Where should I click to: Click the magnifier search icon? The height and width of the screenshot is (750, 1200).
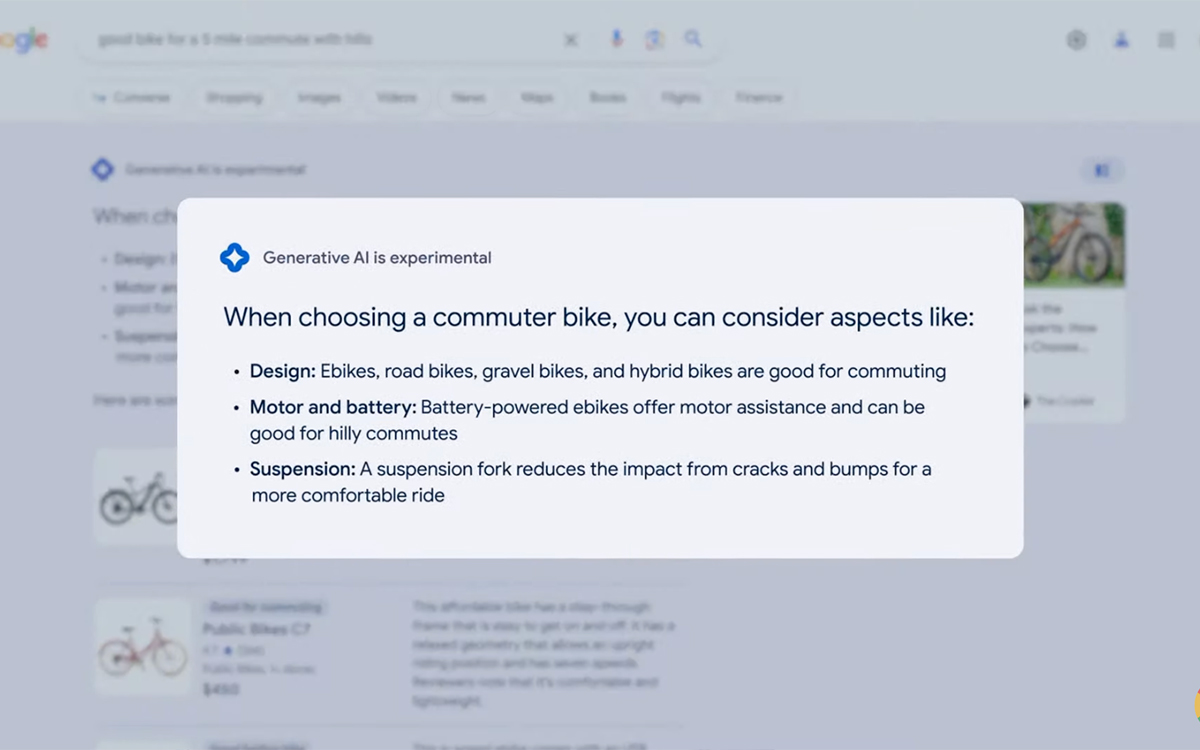(693, 39)
